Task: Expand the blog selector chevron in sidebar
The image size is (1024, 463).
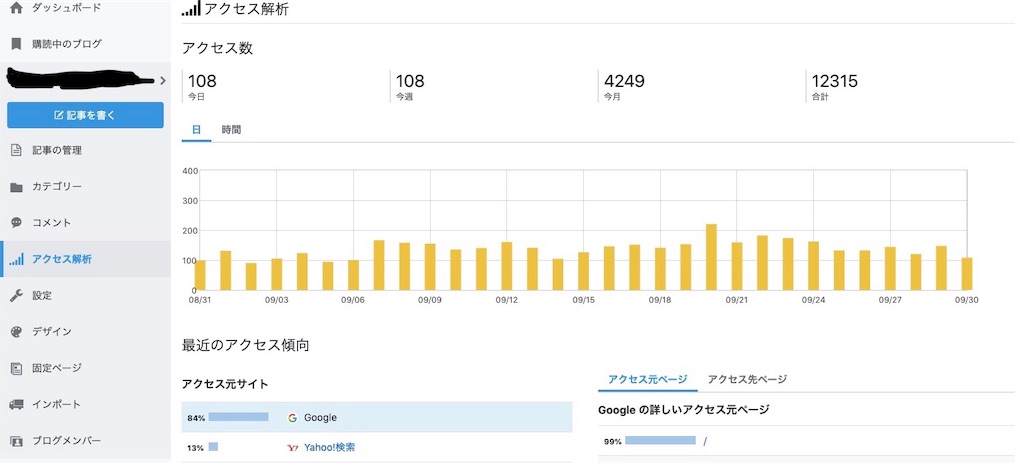Action: point(163,80)
